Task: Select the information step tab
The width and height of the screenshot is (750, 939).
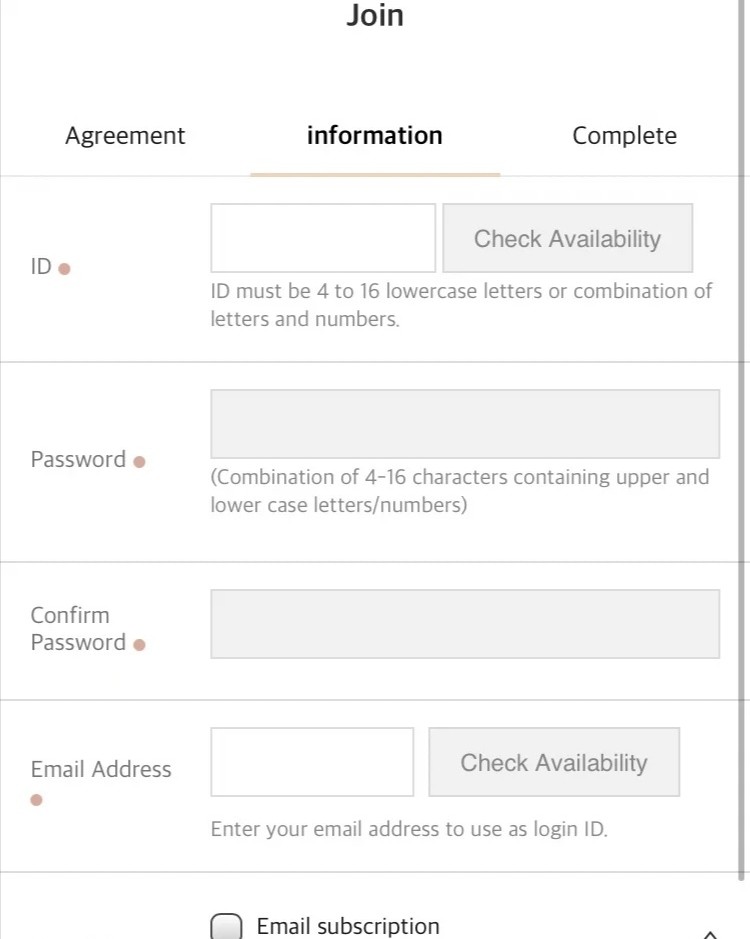Action: (x=375, y=135)
